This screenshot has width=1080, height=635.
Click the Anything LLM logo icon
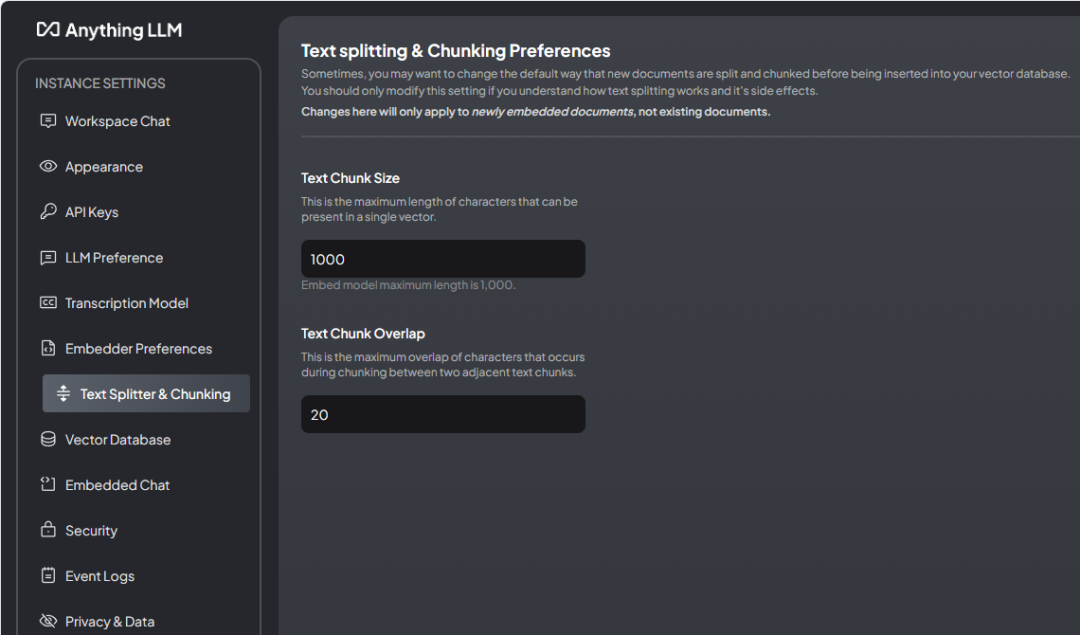(48, 30)
